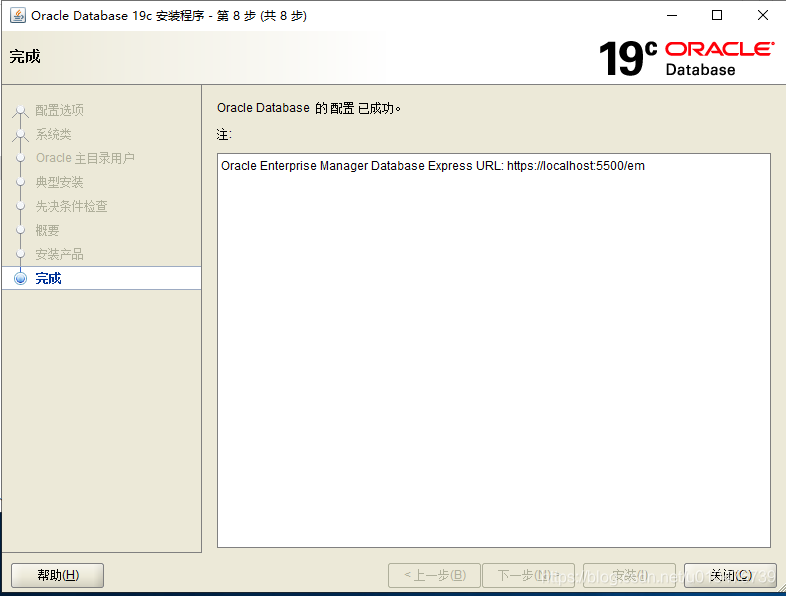This screenshot has height=596, width=786.
Task: Click the 注: label above the notes box
Action: (x=224, y=134)
